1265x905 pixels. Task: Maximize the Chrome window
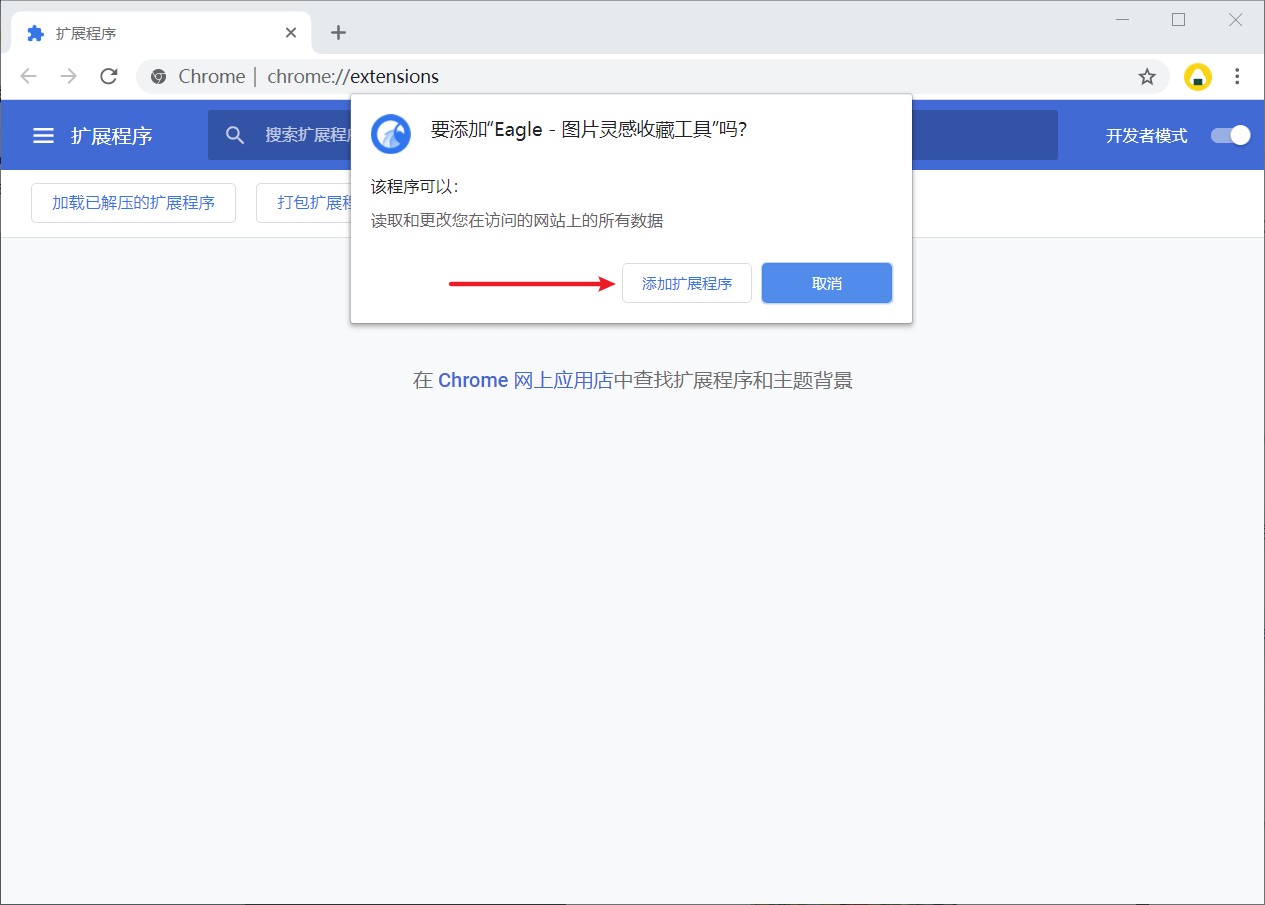click(1179, 20)
